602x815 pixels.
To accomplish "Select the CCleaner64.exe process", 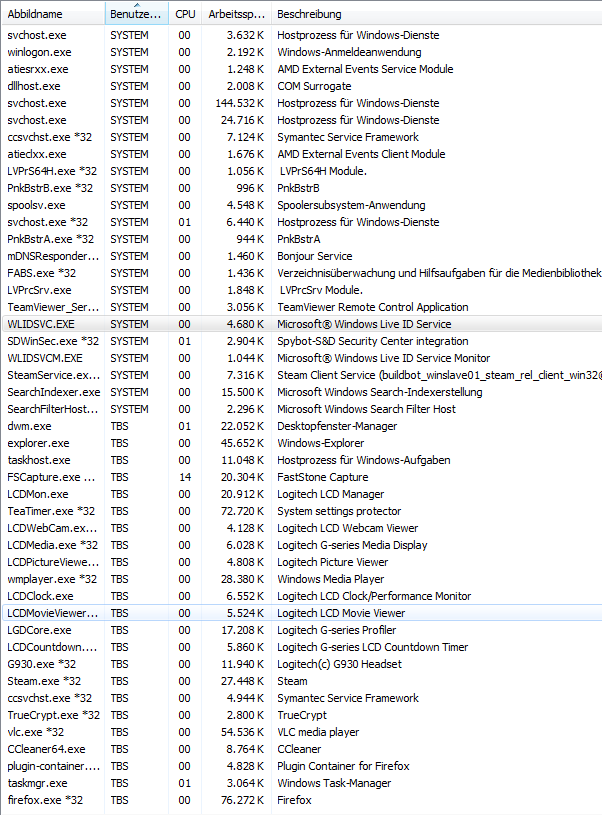I will 302,749.
